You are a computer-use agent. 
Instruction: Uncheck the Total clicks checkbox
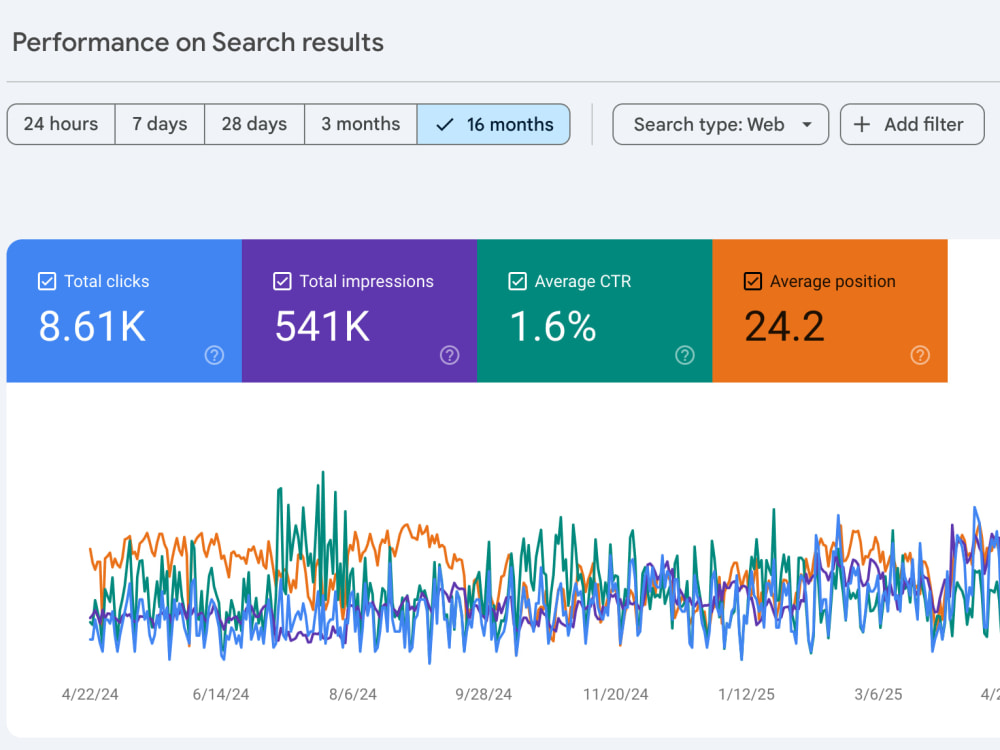point(47,281)
